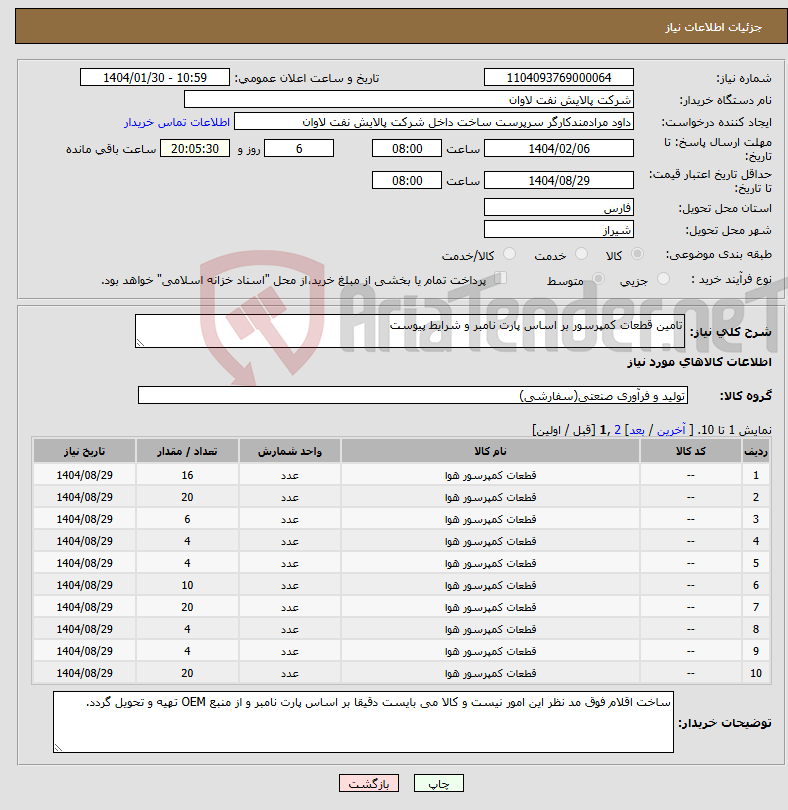The height and width of the screenshot is (810, 788).
Task: Select the کالا radio button
Action: 638,254
